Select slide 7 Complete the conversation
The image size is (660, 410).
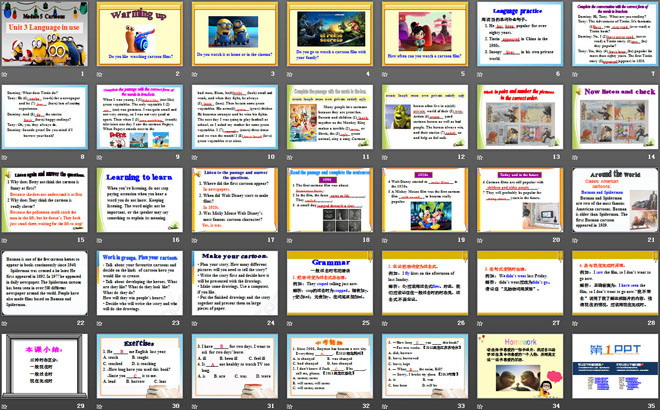tap(615, 34)
